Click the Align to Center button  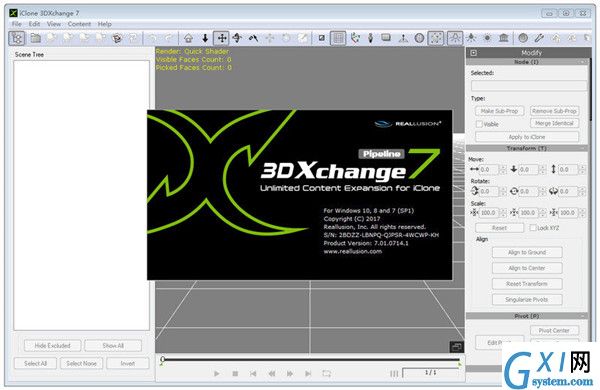coord(527,268)
